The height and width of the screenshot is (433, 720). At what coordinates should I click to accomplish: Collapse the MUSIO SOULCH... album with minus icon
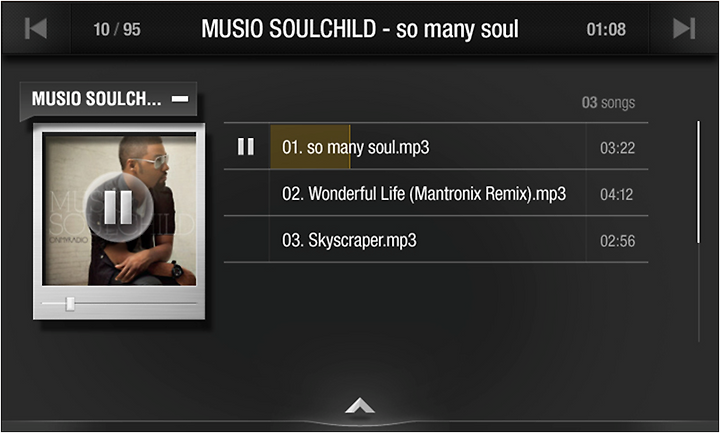click(180, 99)
